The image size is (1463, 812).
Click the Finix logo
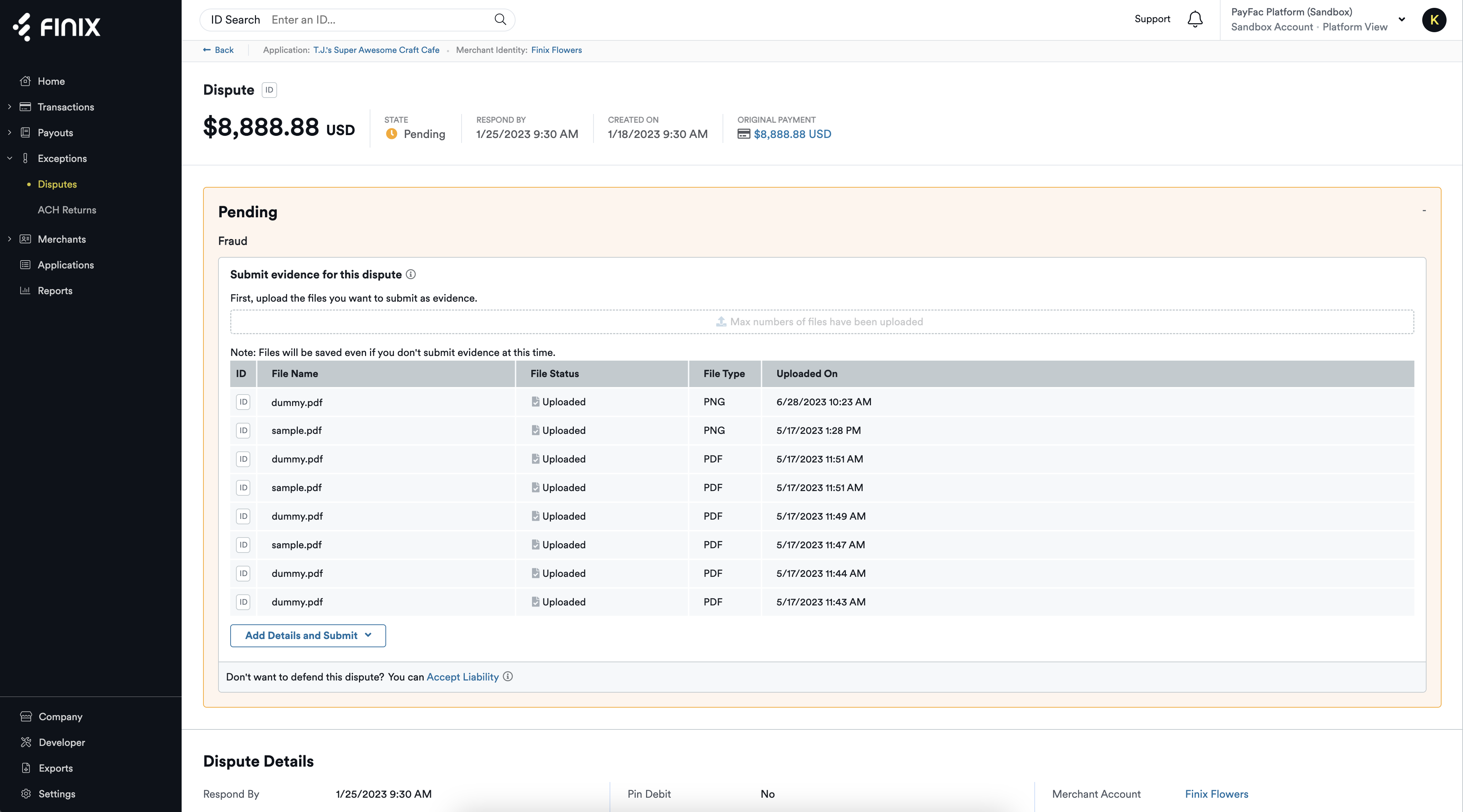tap(57, 27)
